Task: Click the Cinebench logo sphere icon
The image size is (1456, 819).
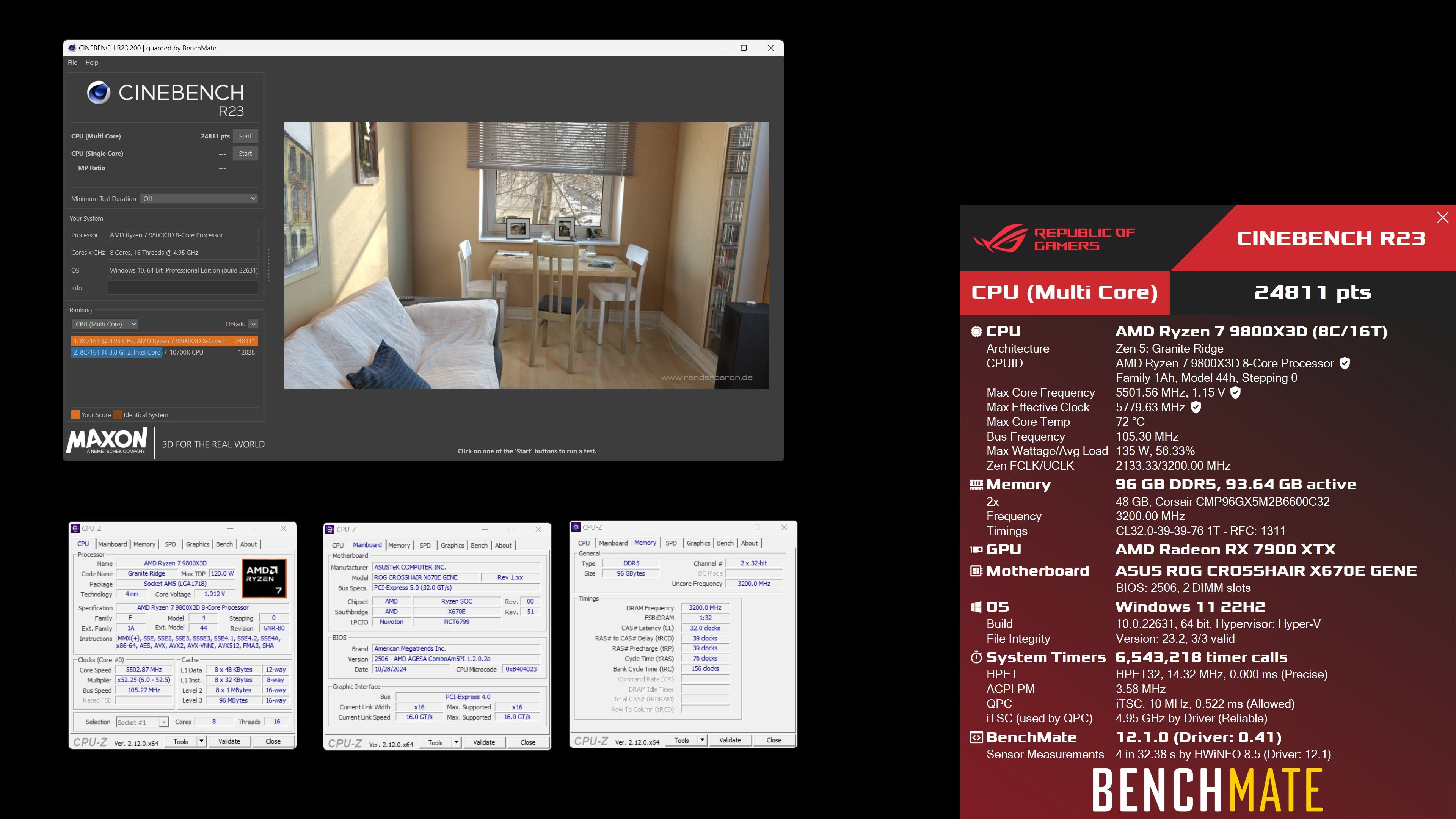Action: click(98, 92)
